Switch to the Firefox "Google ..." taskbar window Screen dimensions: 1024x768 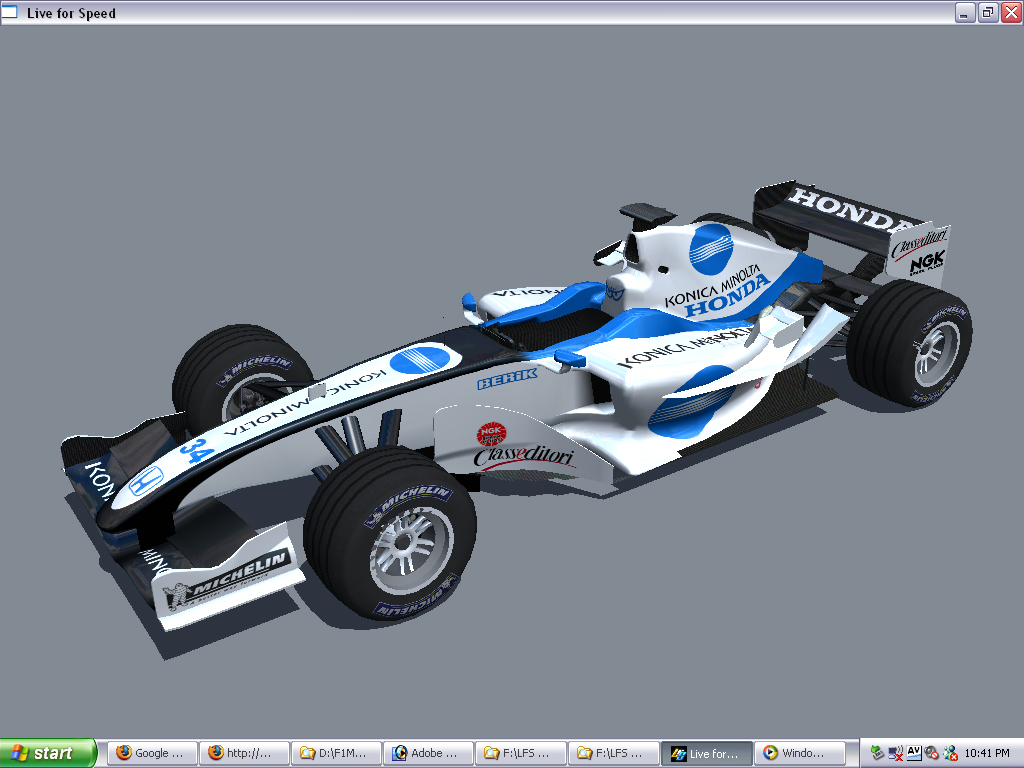click(x=152, y=753)
